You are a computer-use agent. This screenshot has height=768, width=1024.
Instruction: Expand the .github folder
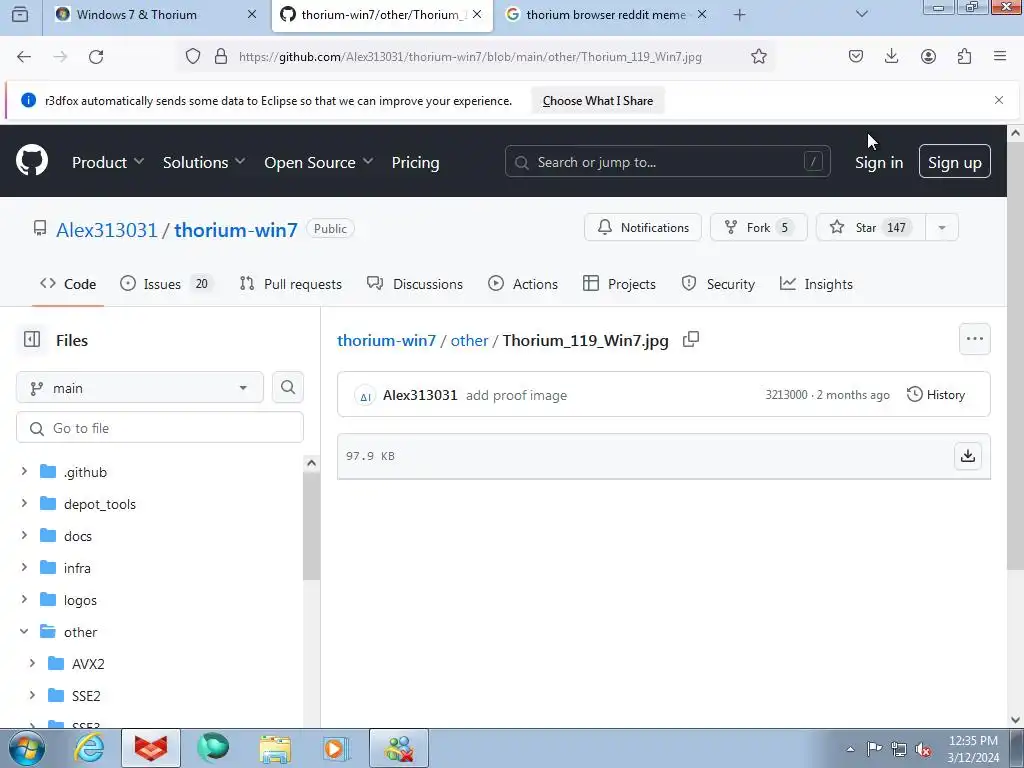click(24, 472)
